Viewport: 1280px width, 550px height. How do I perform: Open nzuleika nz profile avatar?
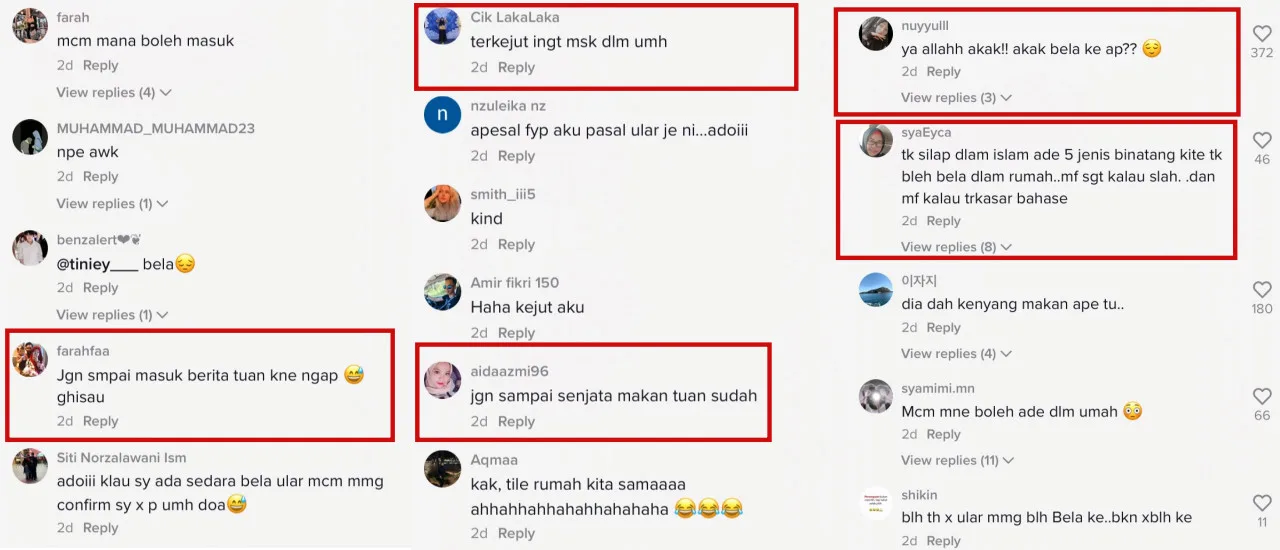(x=442, y=114)
